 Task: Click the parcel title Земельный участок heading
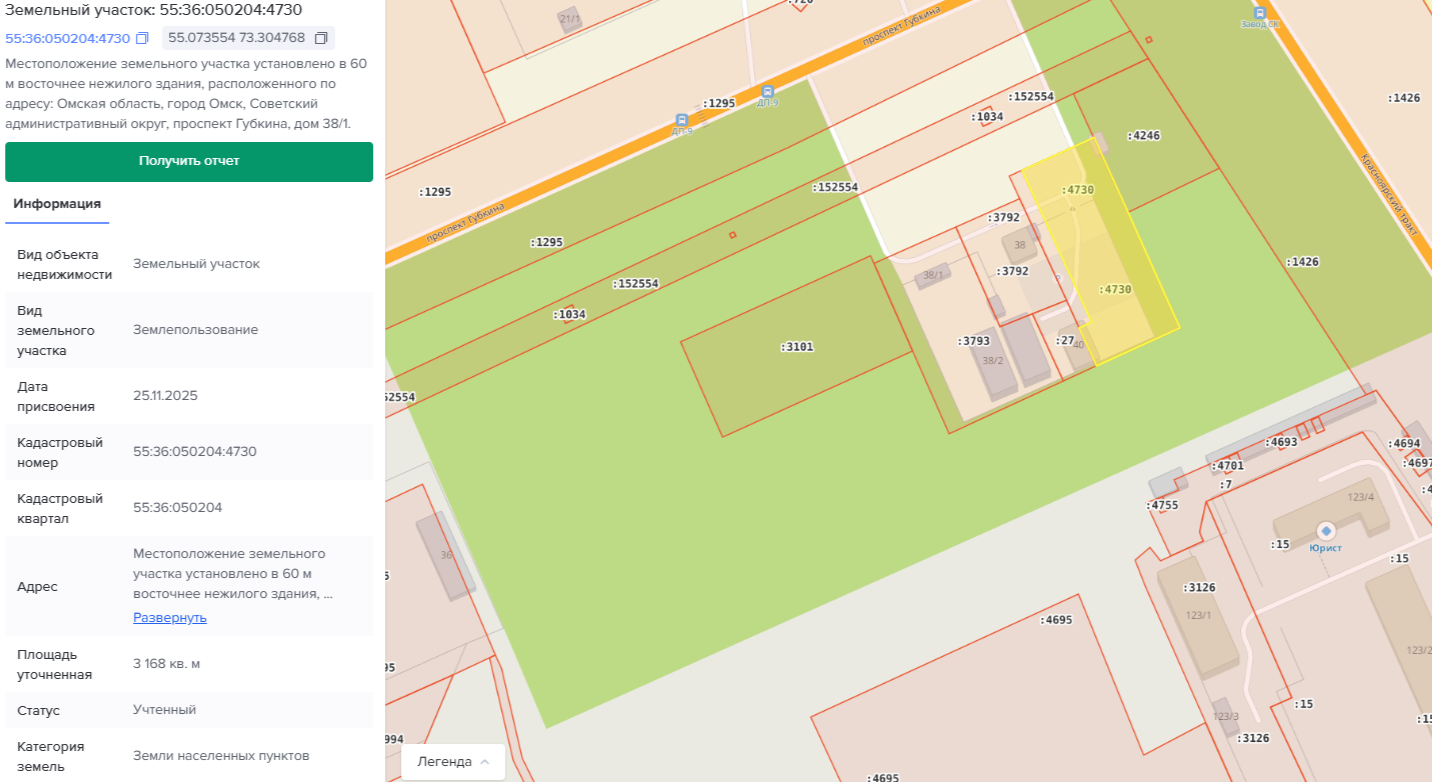tap(154, 10)
